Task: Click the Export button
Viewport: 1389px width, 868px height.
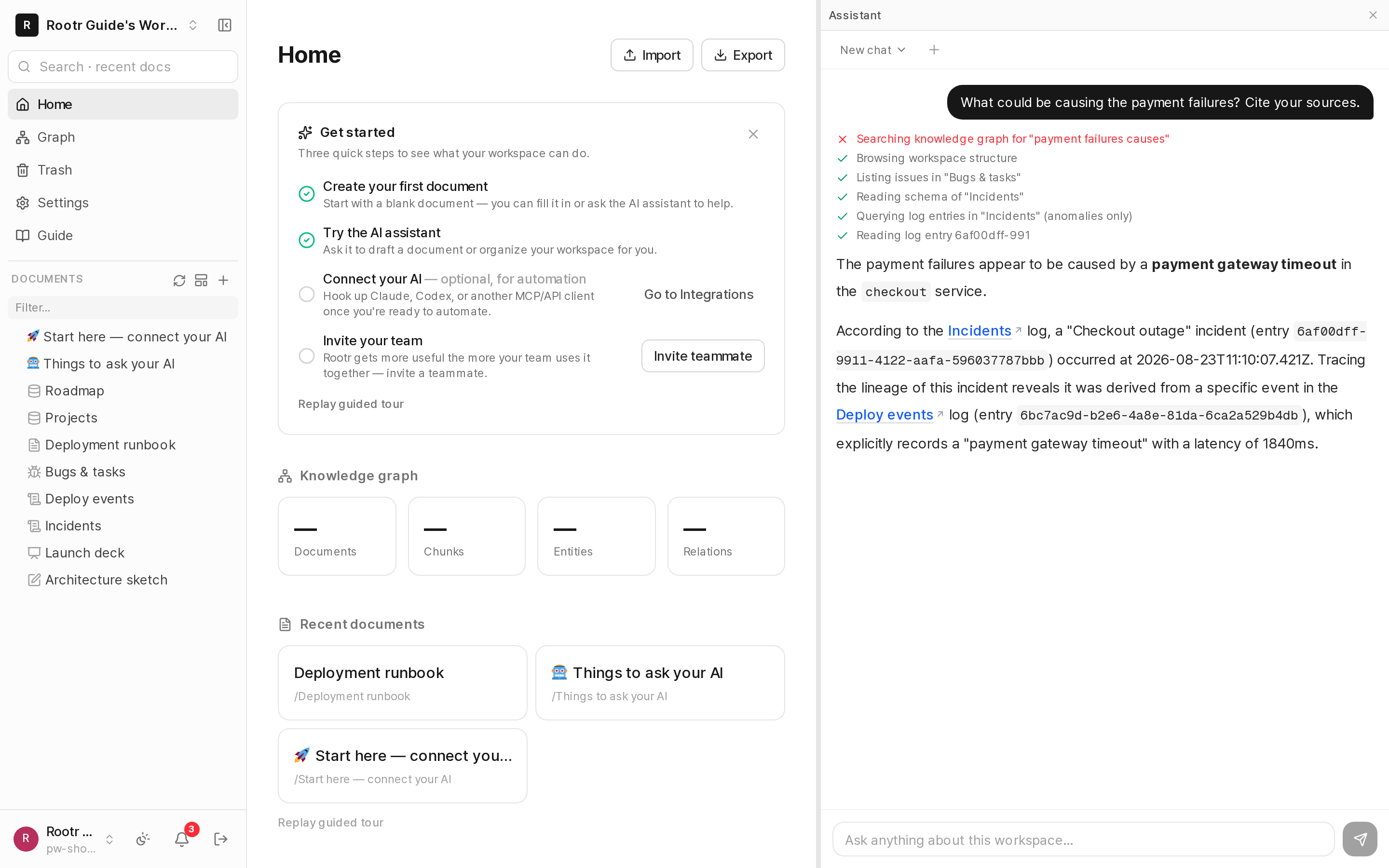Action: pyautogui.click(x=743, y=55)
